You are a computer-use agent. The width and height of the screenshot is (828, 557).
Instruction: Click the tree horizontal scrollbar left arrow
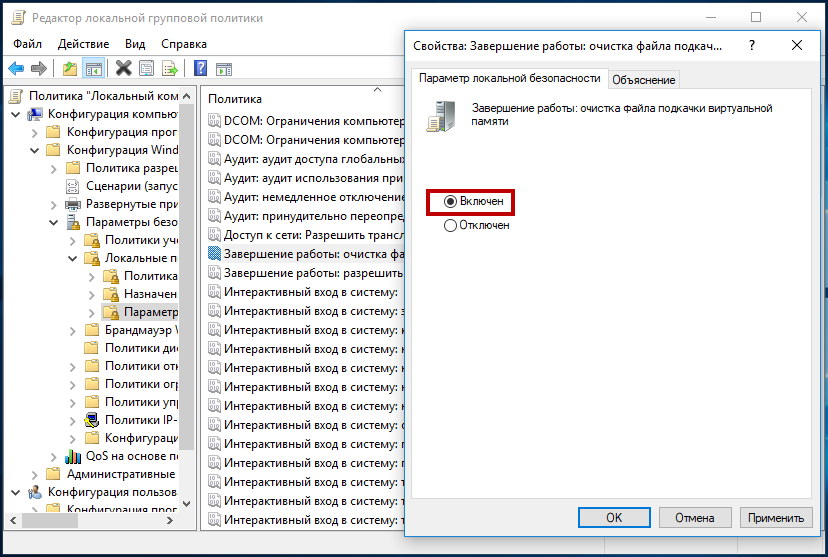pyautogui.click(x=13, y=521)
